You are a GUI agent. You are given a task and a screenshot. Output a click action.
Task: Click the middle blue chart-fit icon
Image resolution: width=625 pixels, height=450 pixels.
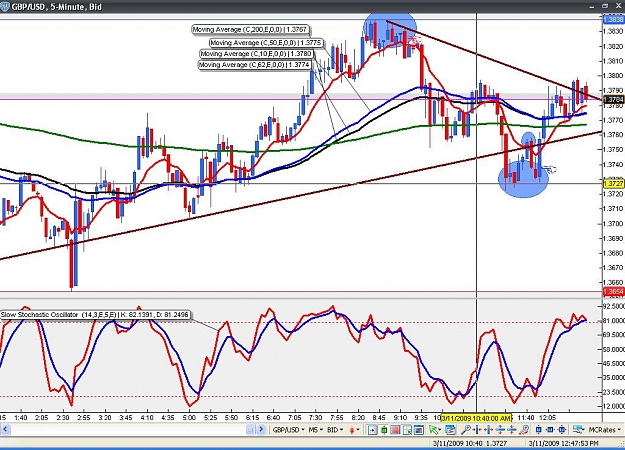(550, 430)
